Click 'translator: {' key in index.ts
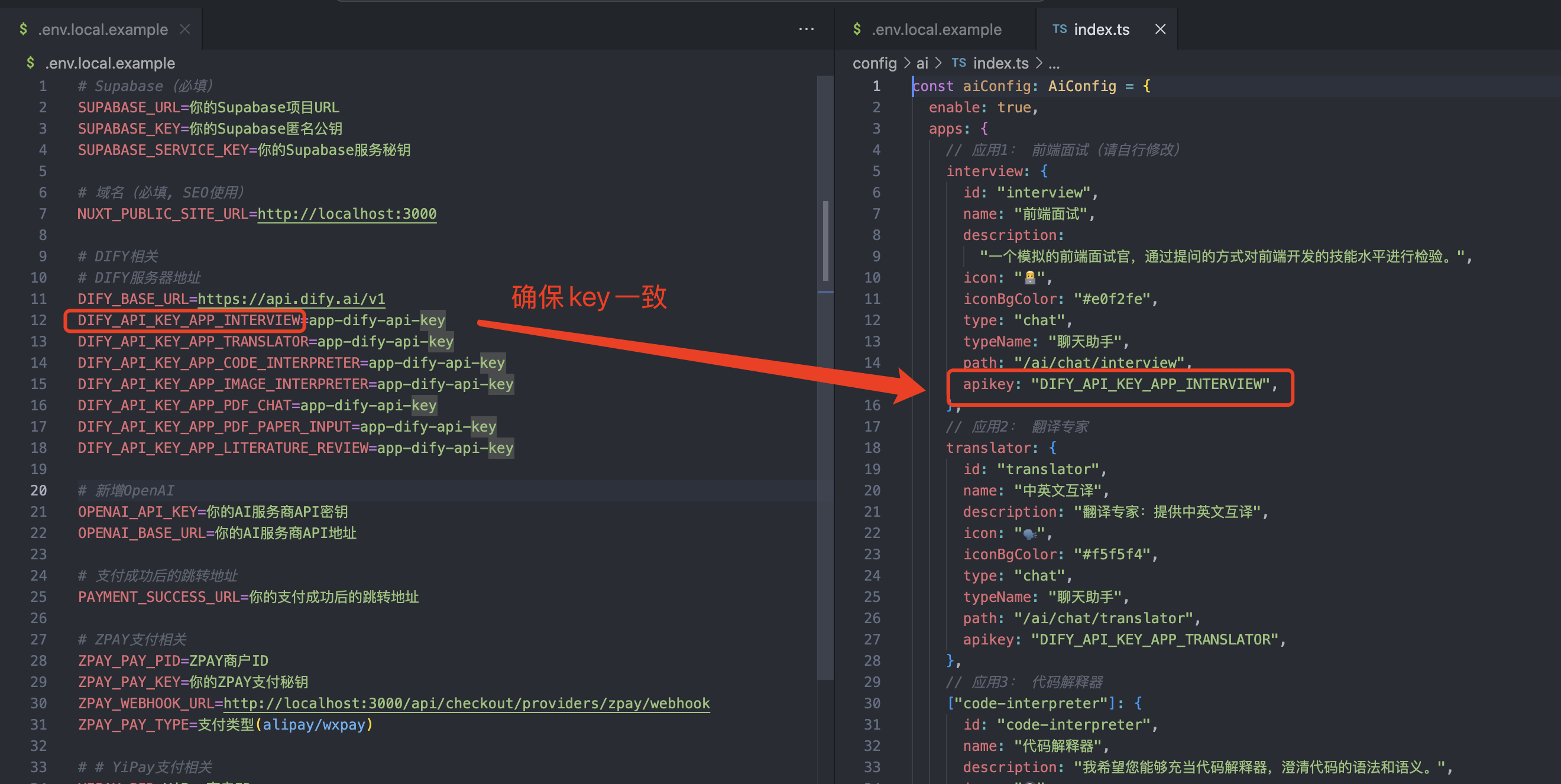Screen dimensions: 1561x784 [1001, 448]
